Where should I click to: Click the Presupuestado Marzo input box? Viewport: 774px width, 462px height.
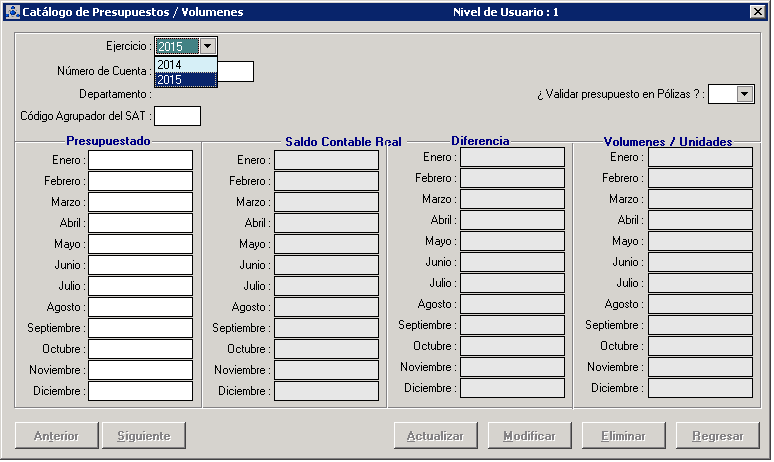click(140, 202)
